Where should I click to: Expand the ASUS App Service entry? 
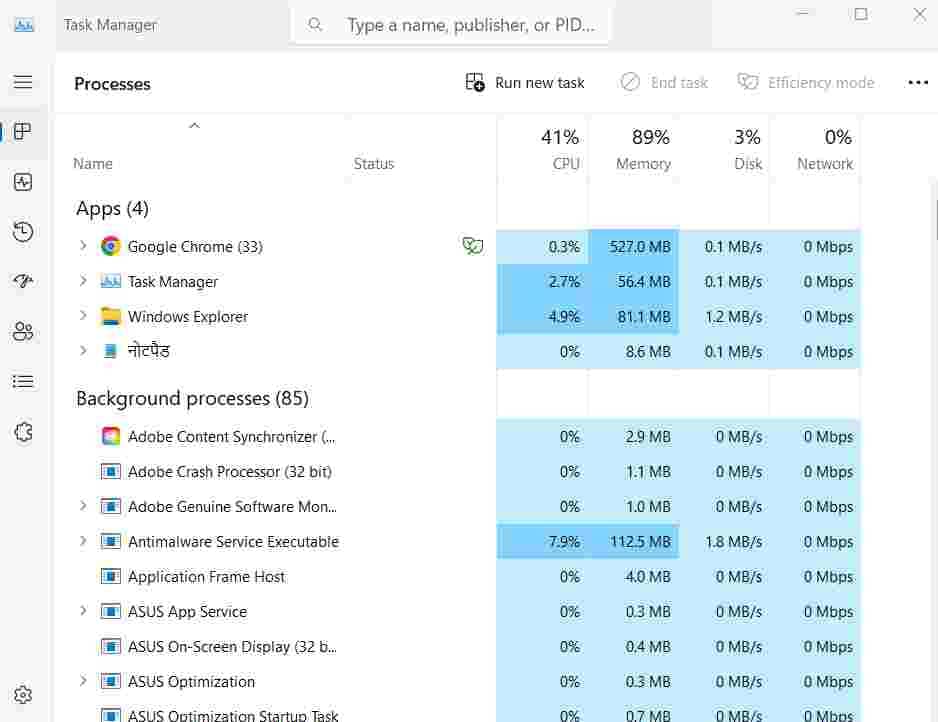[x=83, y=611]
